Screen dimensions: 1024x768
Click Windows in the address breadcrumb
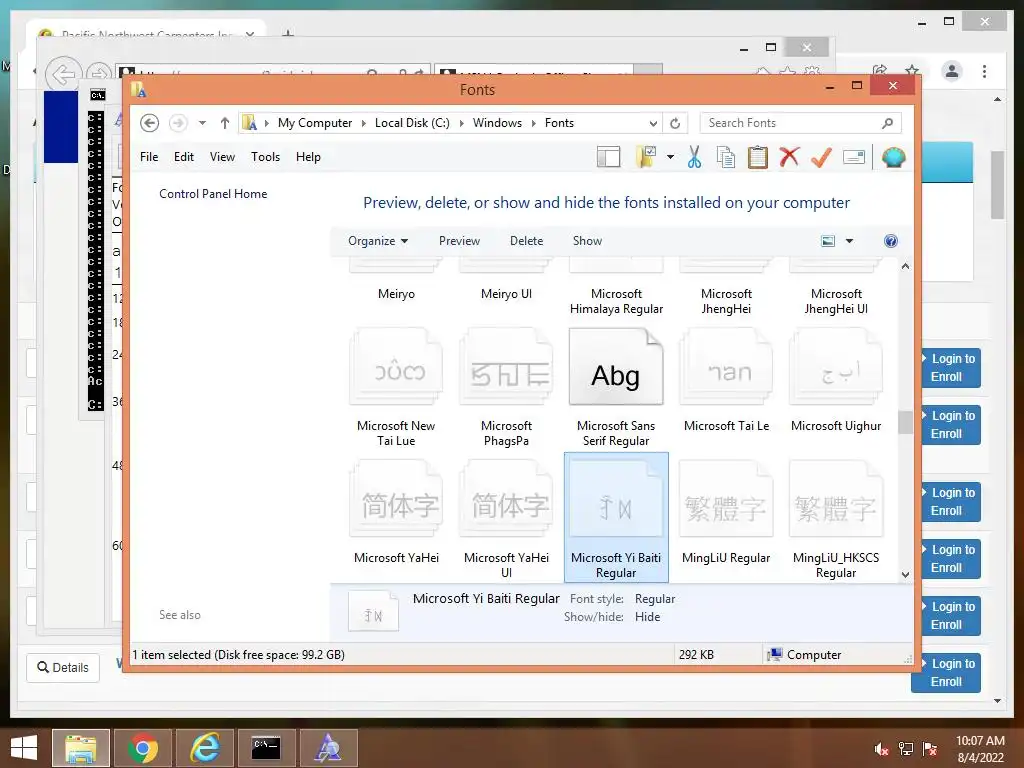497,123
